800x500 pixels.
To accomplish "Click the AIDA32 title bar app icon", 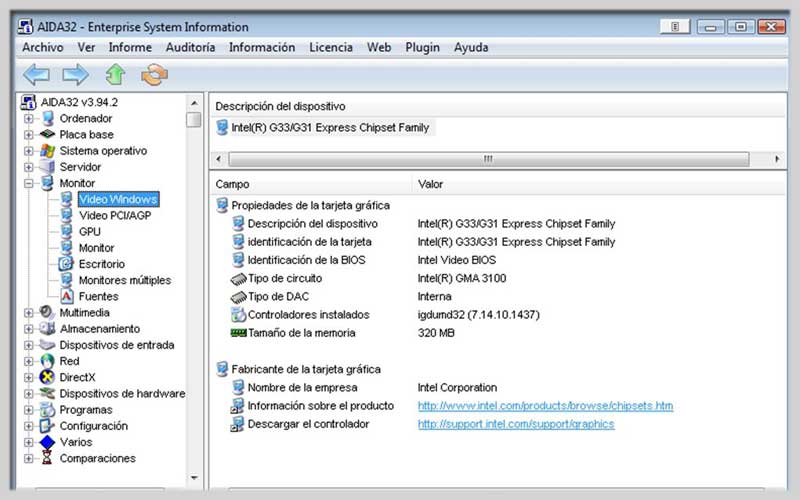I will (x=26, y=27).
